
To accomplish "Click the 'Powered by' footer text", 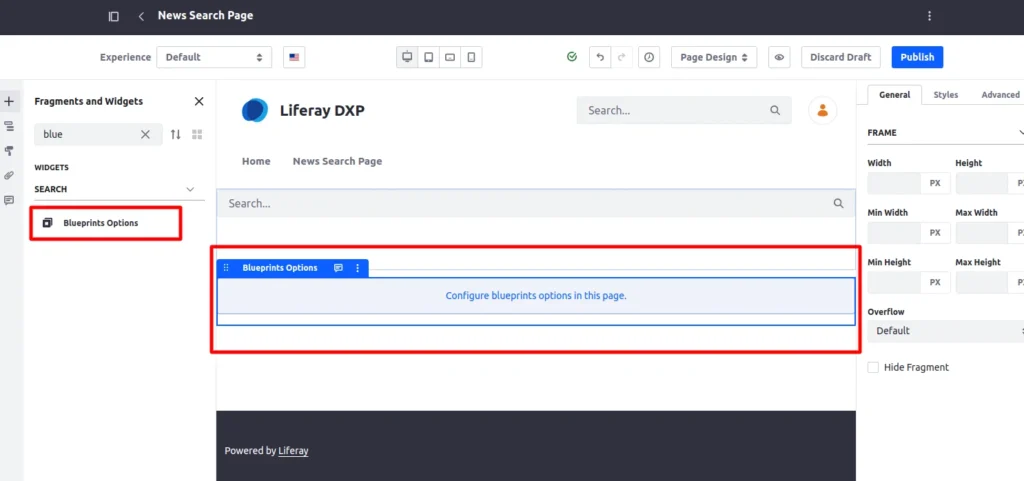I will click(x=250, y=450).
